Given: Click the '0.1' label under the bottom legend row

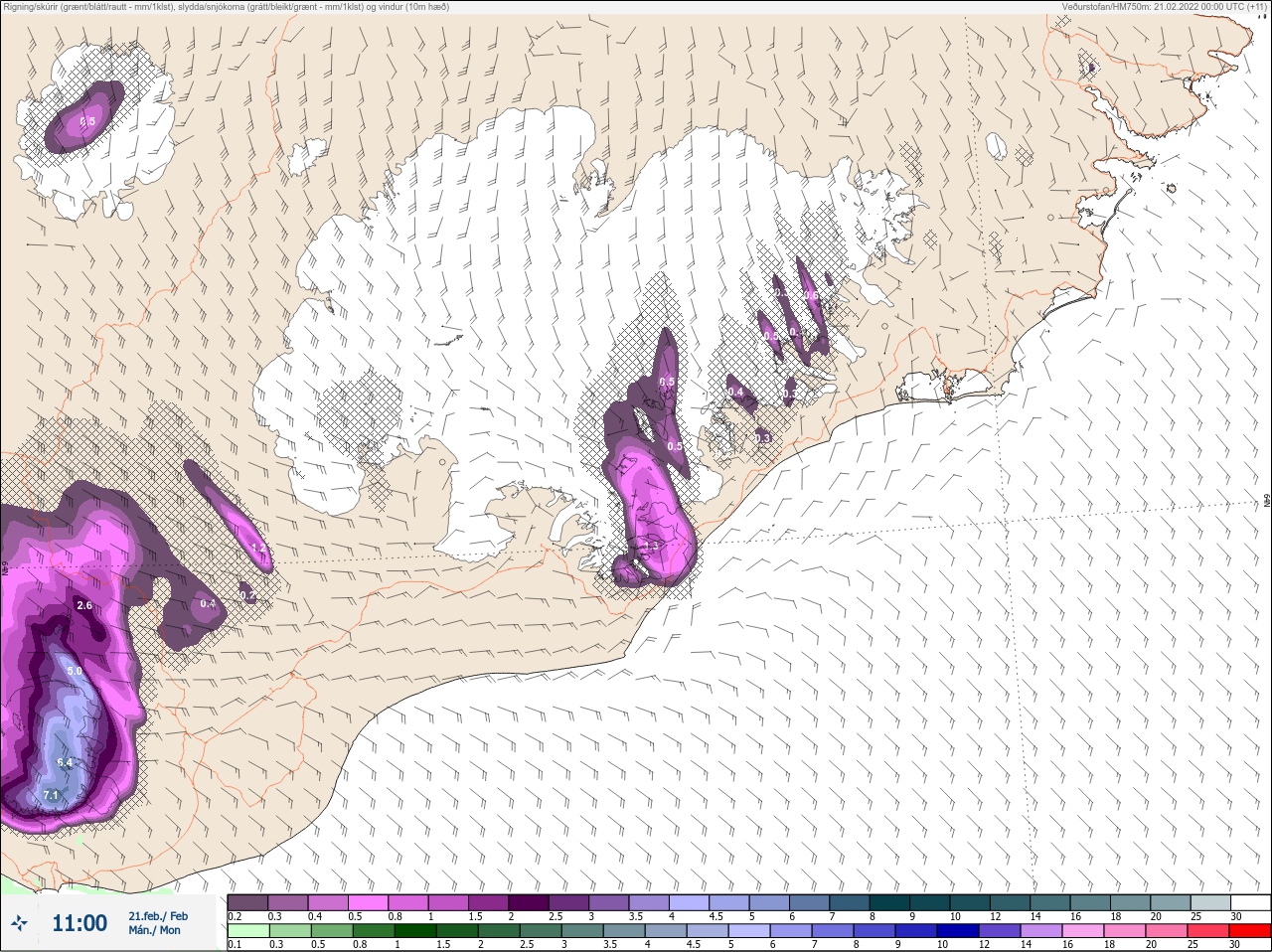Looking at the screenshot, I should (234, 944).
